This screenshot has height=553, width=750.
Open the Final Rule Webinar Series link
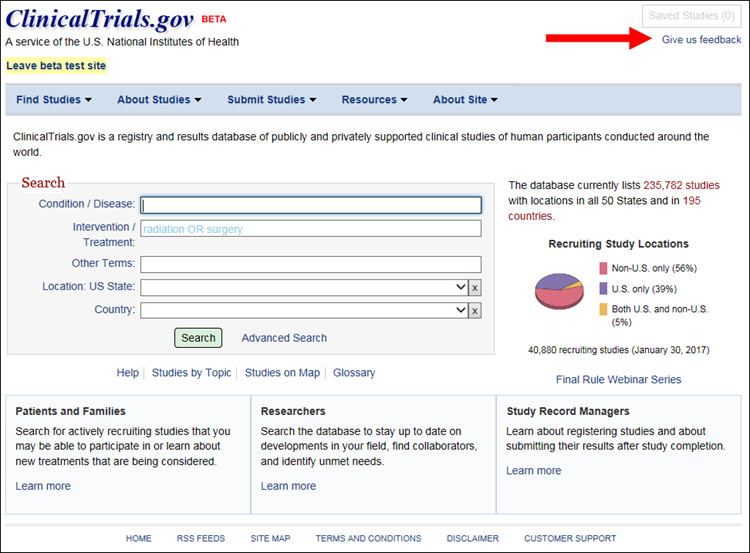[x=618, y=379]
